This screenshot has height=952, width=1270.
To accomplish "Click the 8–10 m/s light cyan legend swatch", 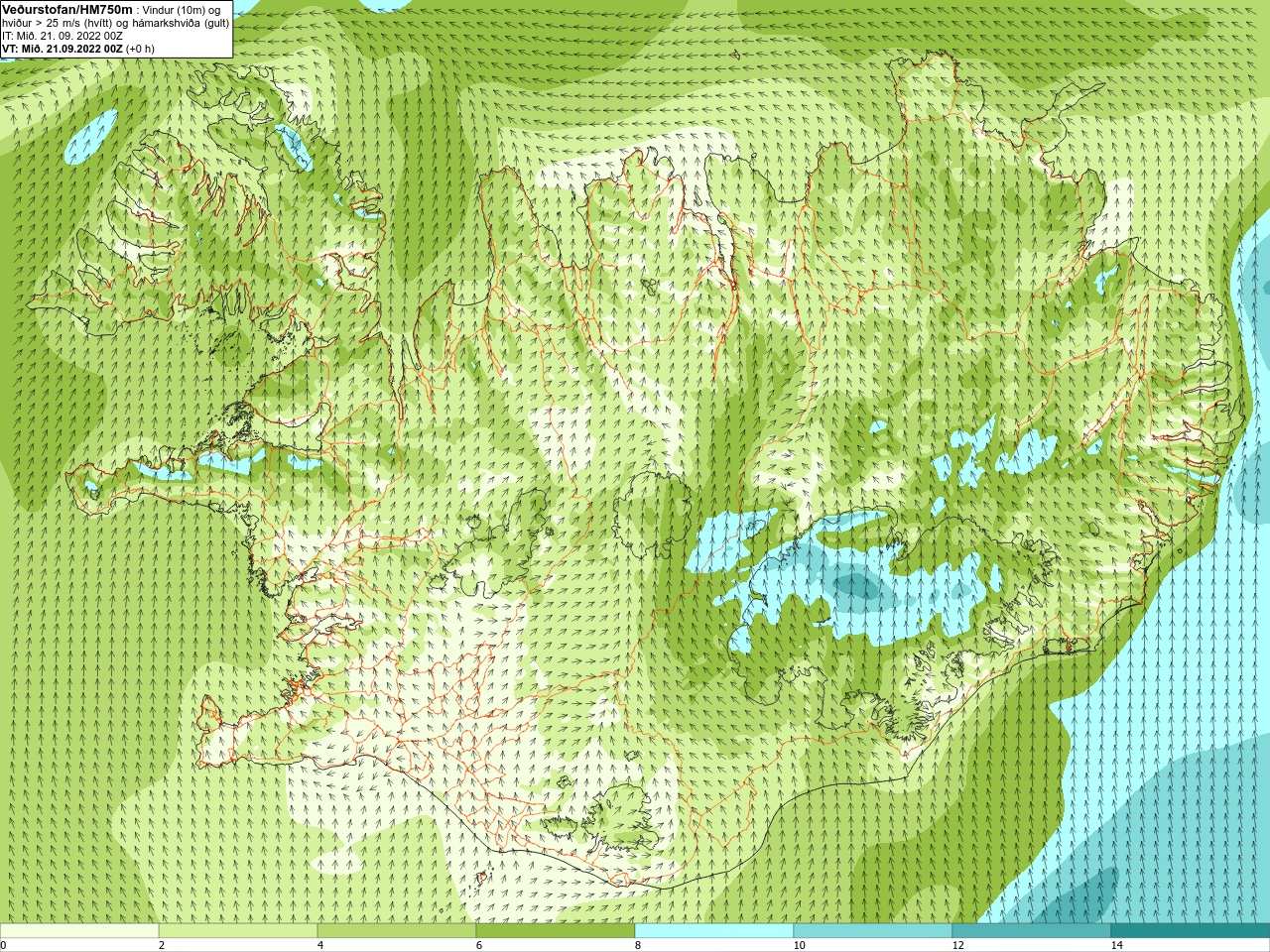I will coord(714,931).
